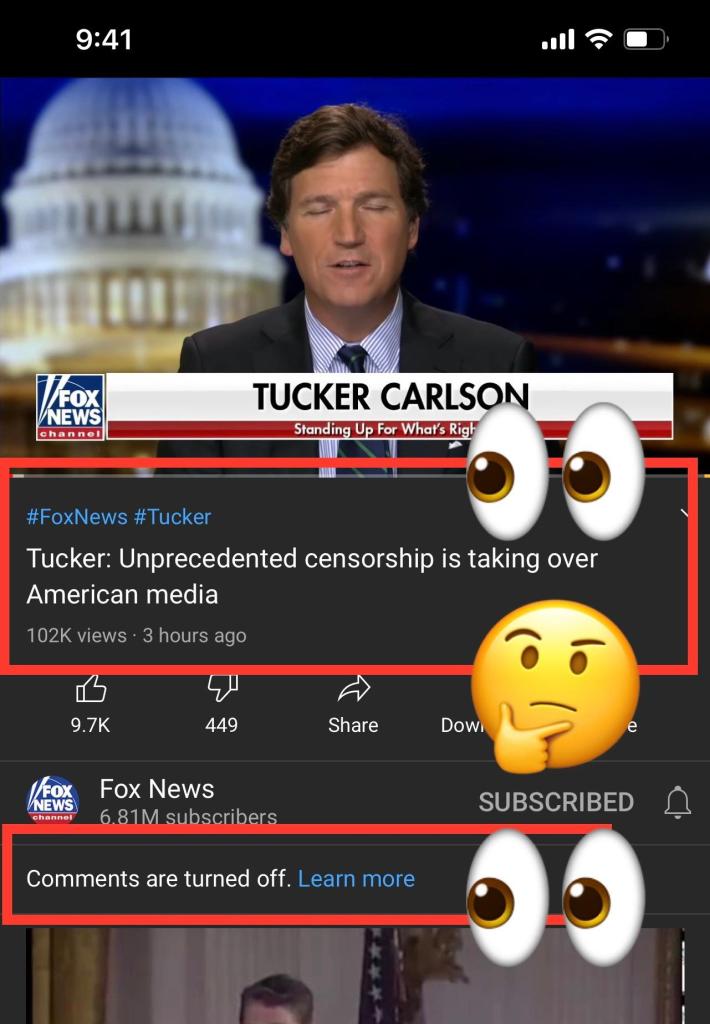The height and width of the screenshot is (1024, 710).
Task: Follow the Learn more link
Action: tap(356, 878)
